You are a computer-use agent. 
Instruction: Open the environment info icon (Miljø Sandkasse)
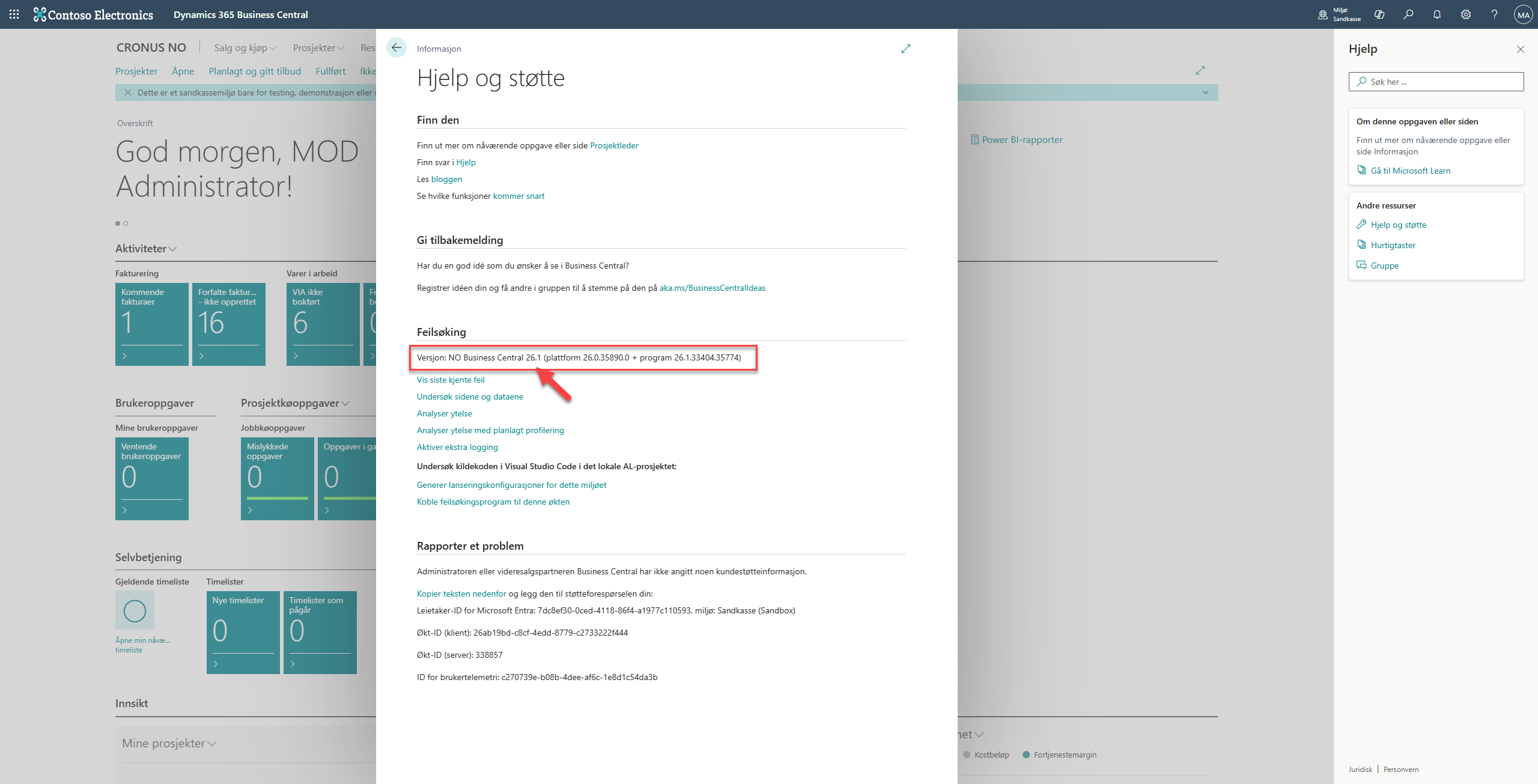pos(1322,14)
